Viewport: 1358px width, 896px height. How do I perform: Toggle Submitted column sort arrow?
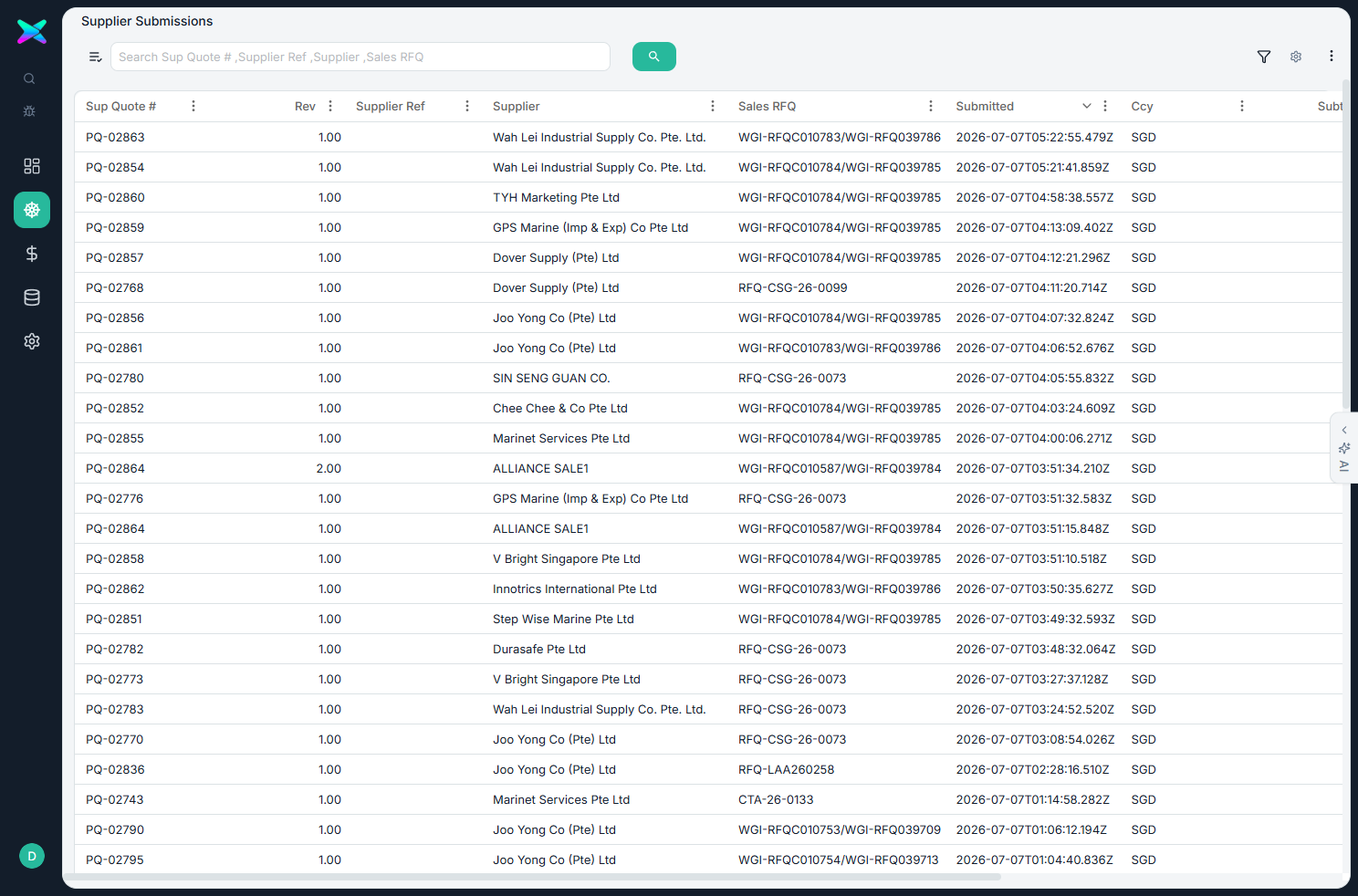(x=1087, y=106)
